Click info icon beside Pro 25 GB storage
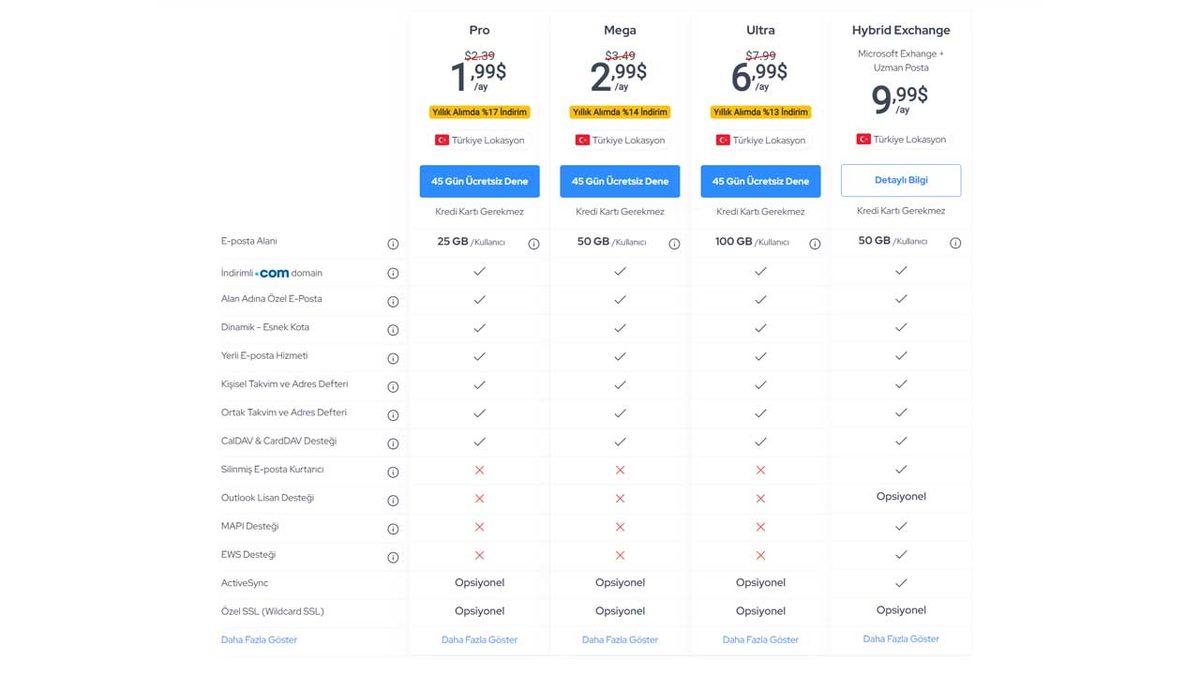 click(x=534, y=243)
